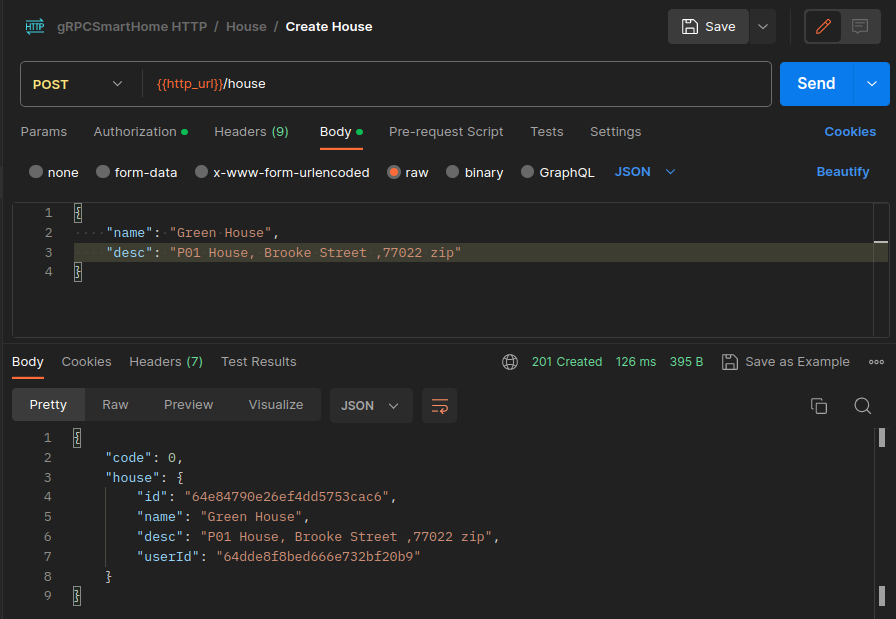Open the comments icon
896x619 pixels.
(860, 26)
